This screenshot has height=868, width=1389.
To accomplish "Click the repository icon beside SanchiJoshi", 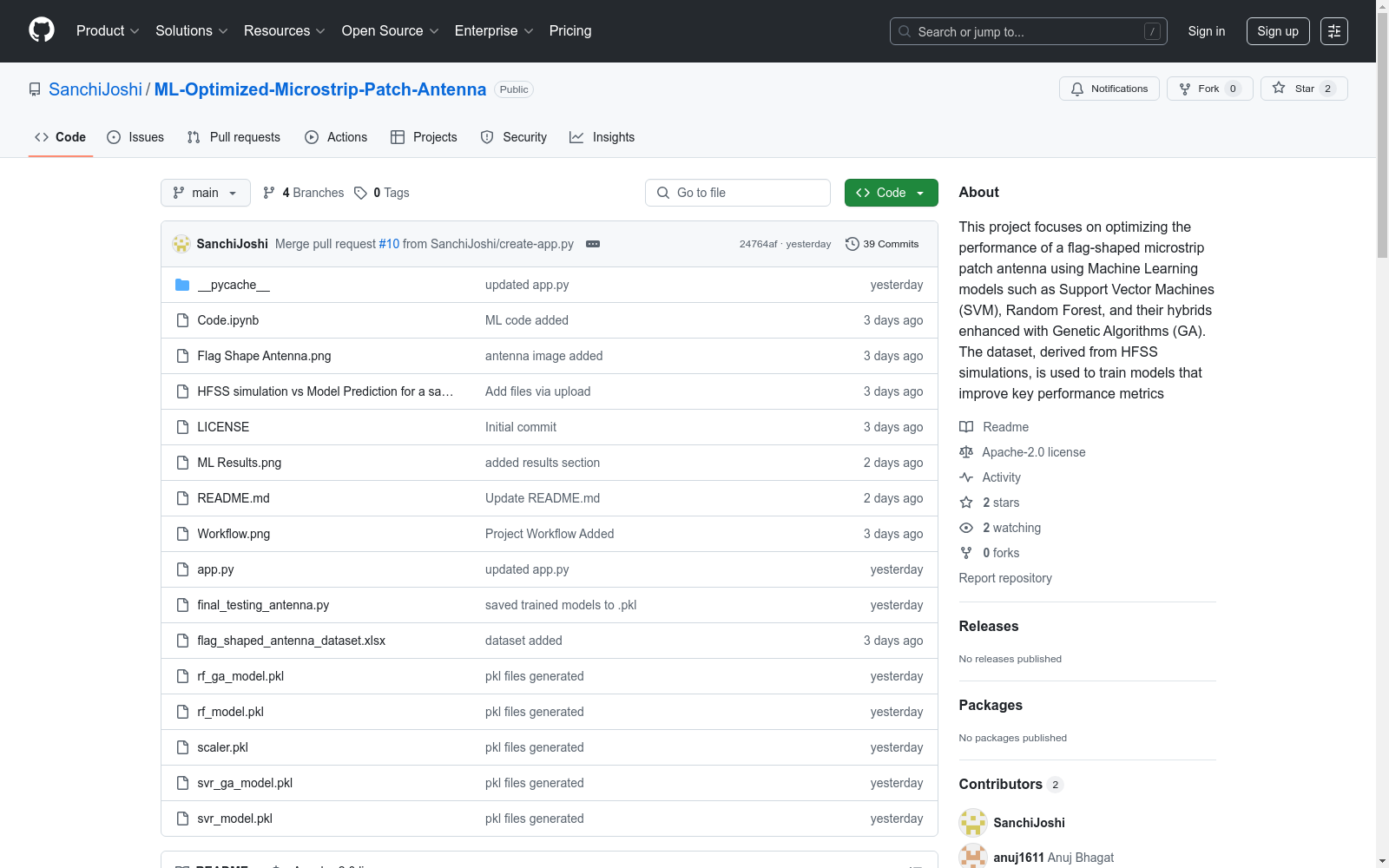I will click(x=35, y=89).
